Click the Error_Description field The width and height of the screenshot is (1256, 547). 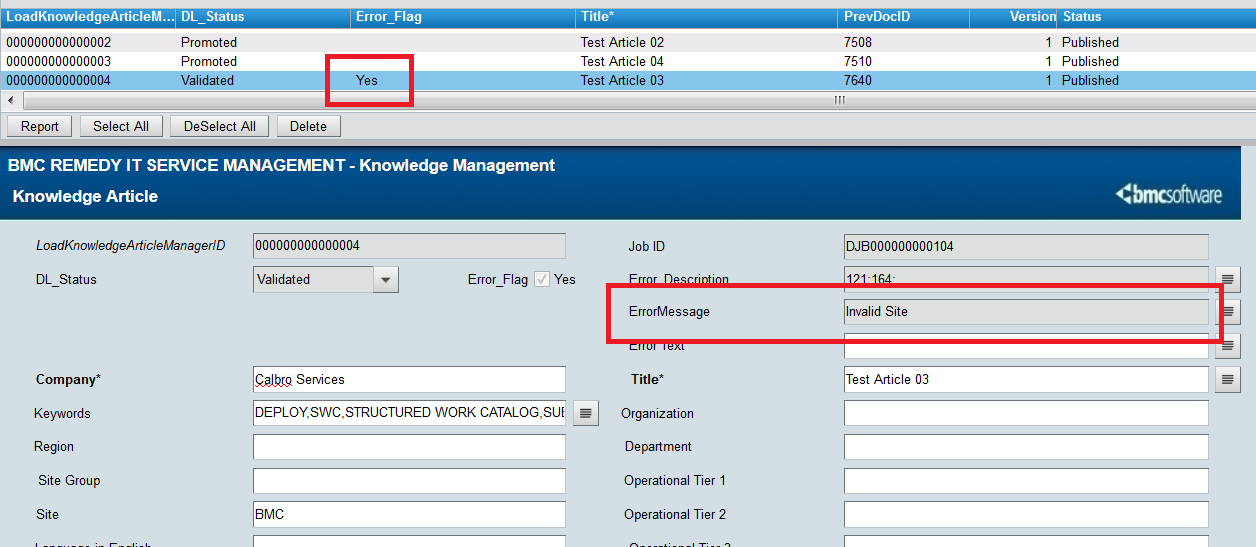tap(1026, 279)
